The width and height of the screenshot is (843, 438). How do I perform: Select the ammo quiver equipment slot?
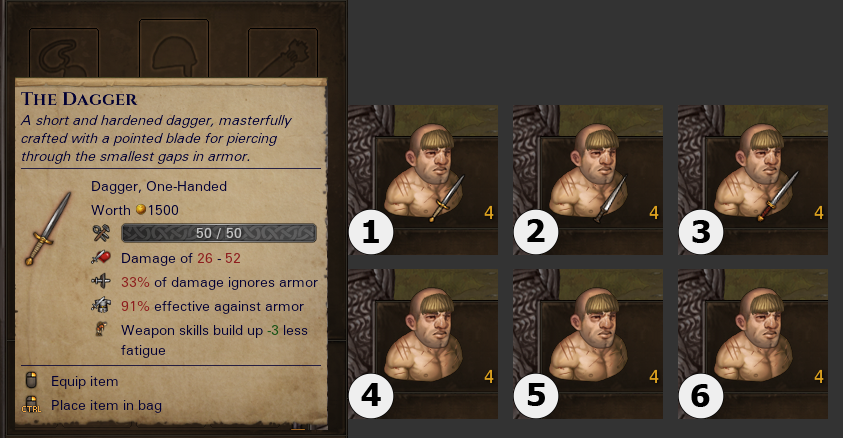(x=283, y=53)
